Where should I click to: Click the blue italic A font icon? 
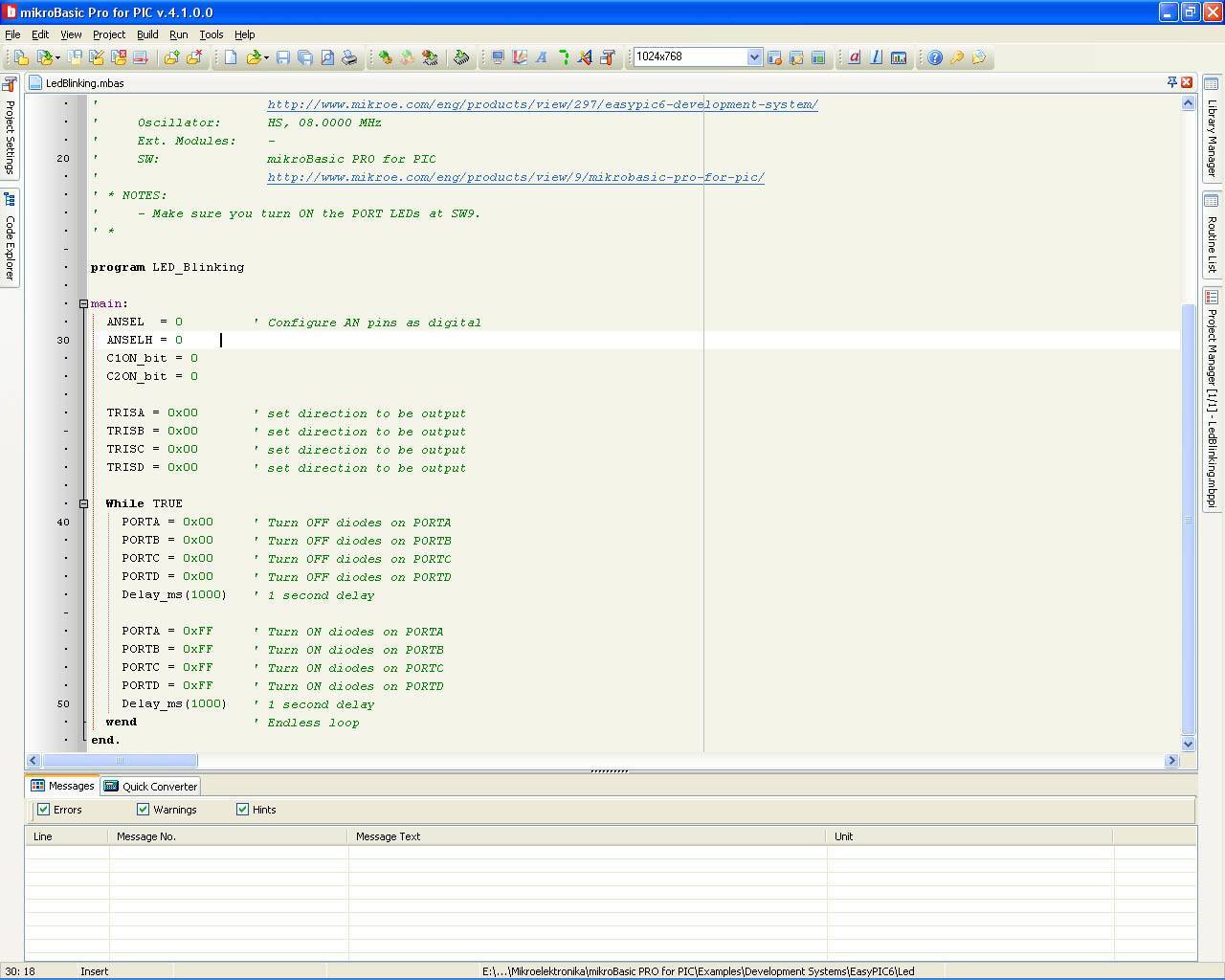click(x=542, y=57)
